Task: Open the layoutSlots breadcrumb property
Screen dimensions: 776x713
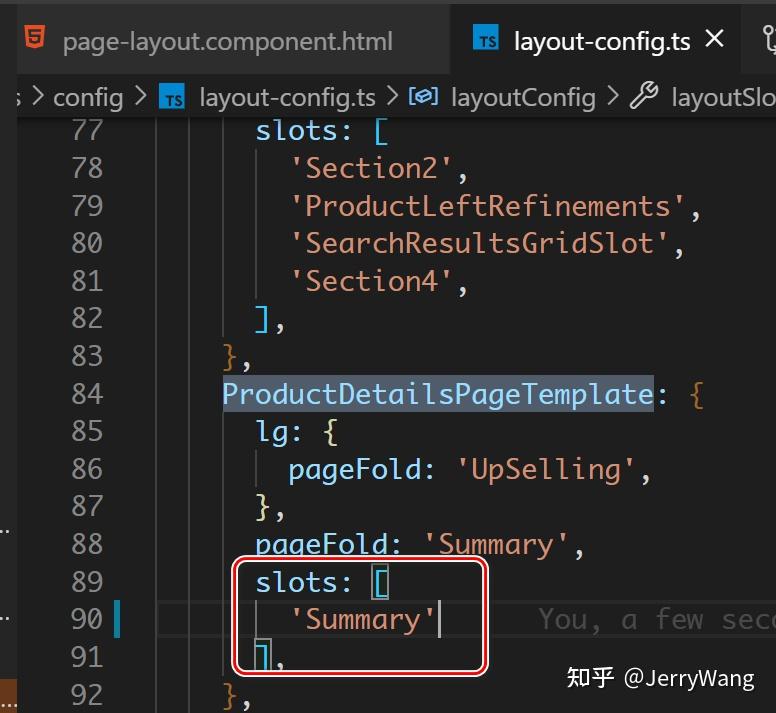Action: (x=723, y=97)
